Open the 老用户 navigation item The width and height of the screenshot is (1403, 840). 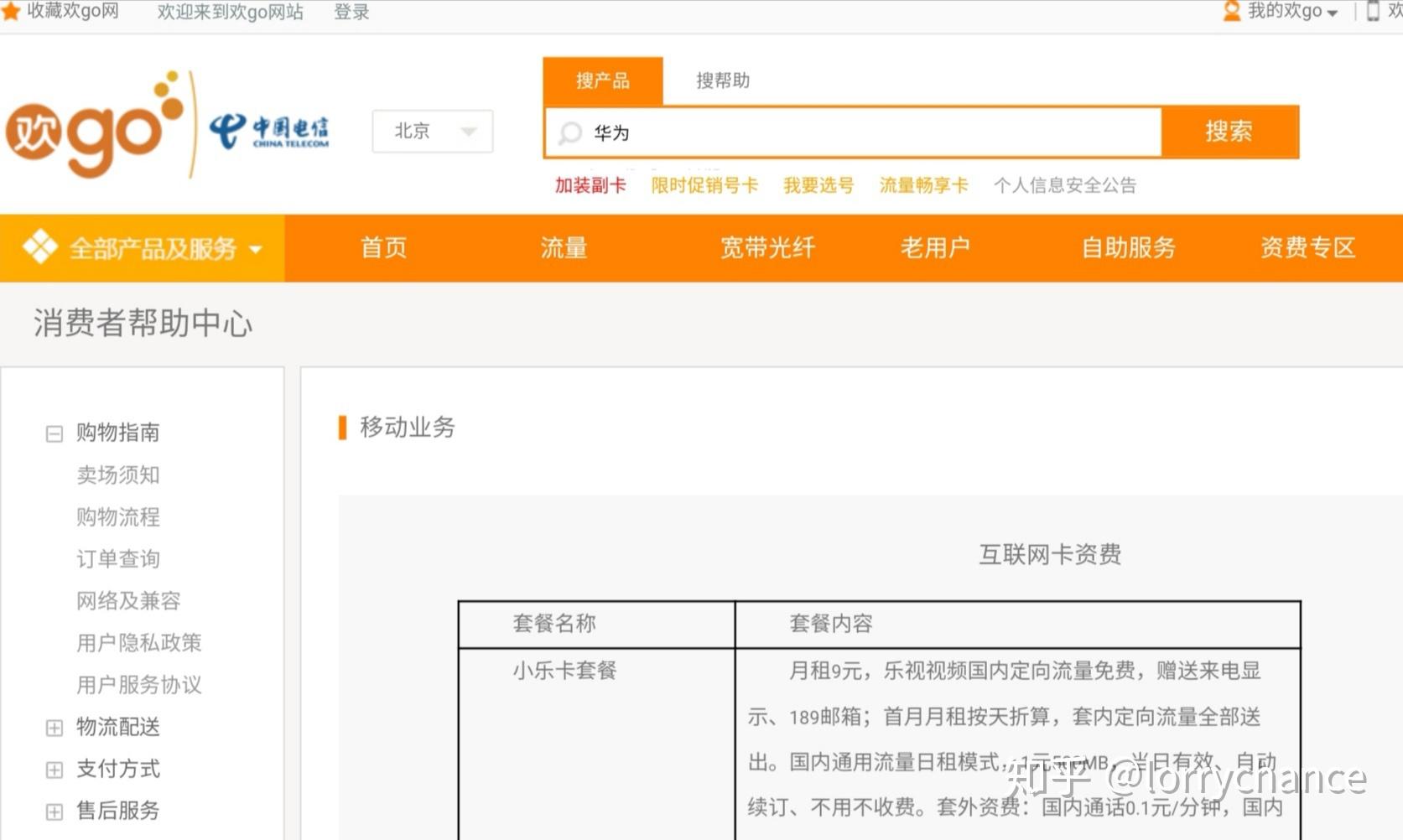point(935,247)
